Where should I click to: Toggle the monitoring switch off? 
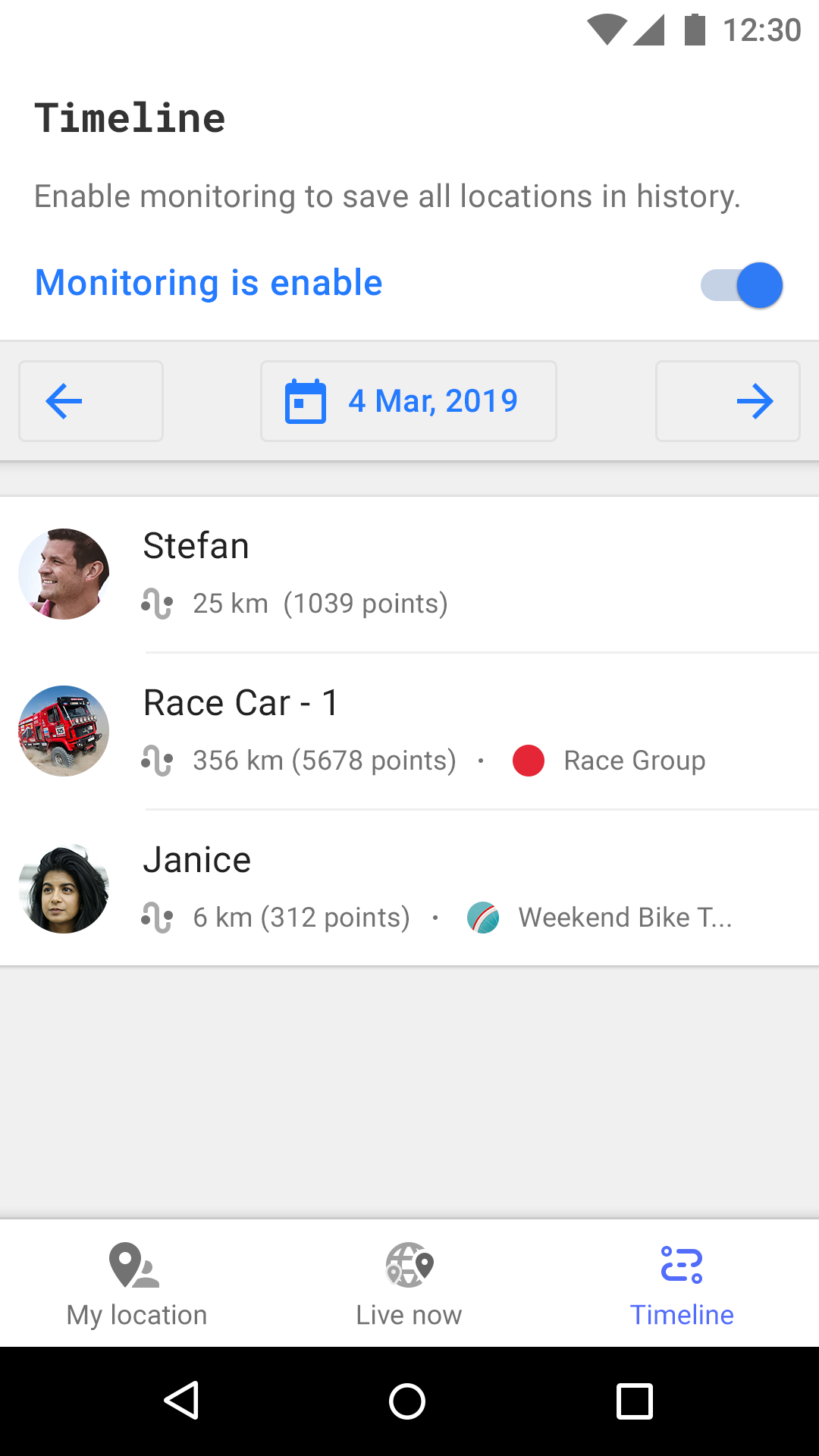point(743,285)
